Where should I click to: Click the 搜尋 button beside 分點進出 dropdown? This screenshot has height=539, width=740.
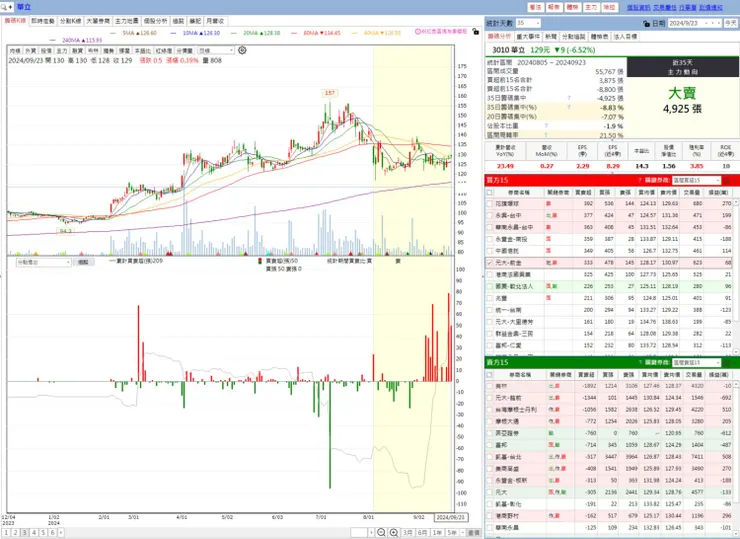(84, 262)
